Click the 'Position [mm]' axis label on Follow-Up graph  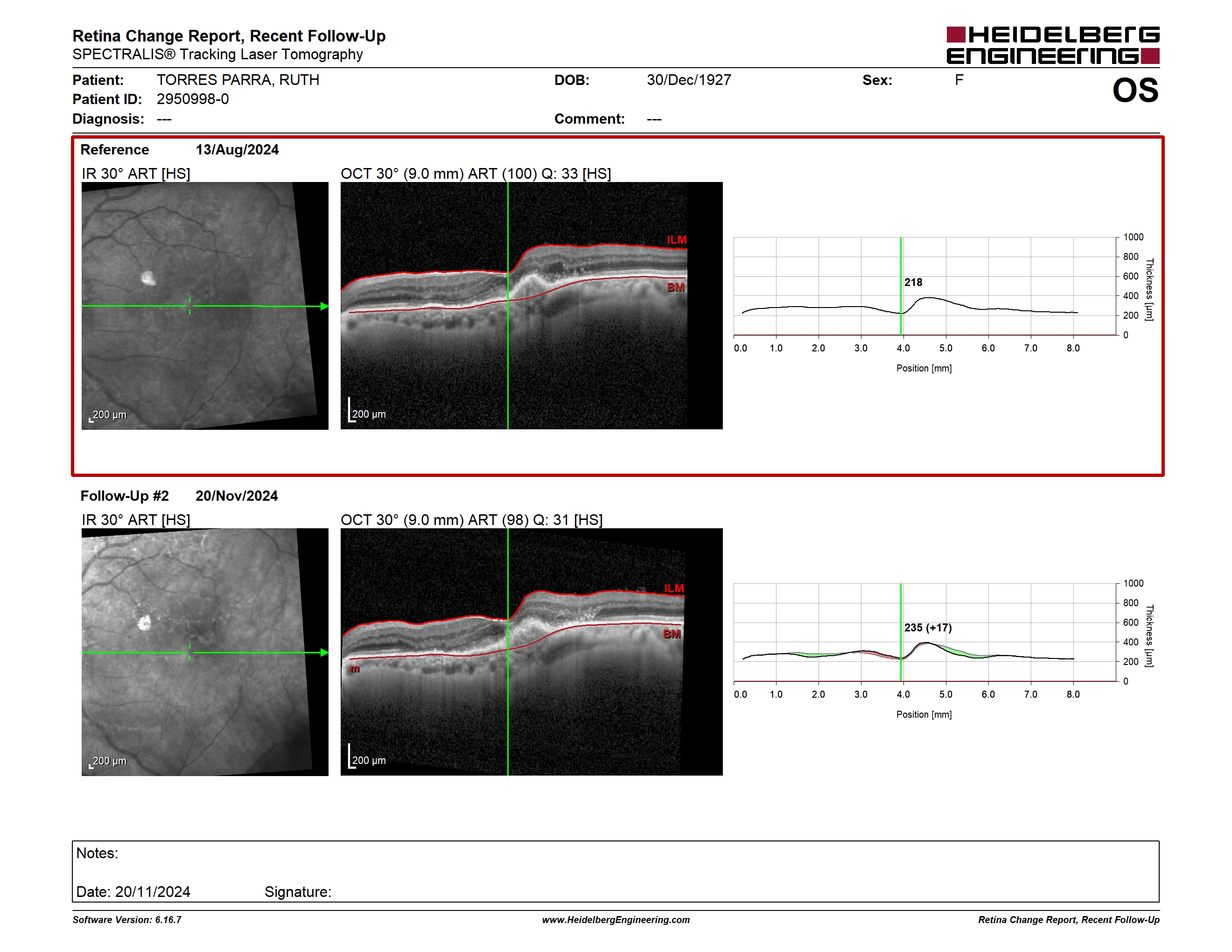click(924, 714)
